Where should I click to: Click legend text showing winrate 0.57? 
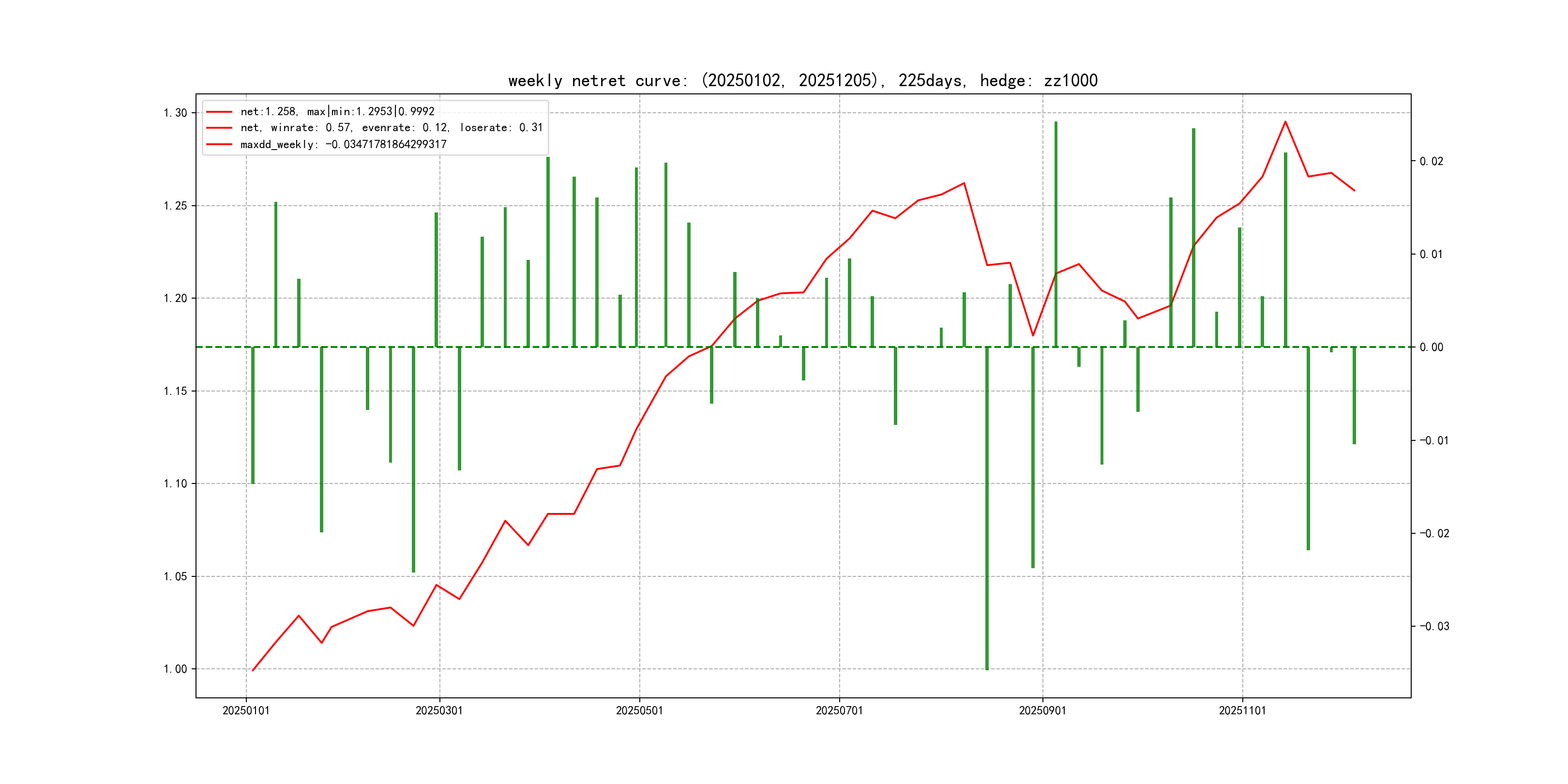point(391,128)
